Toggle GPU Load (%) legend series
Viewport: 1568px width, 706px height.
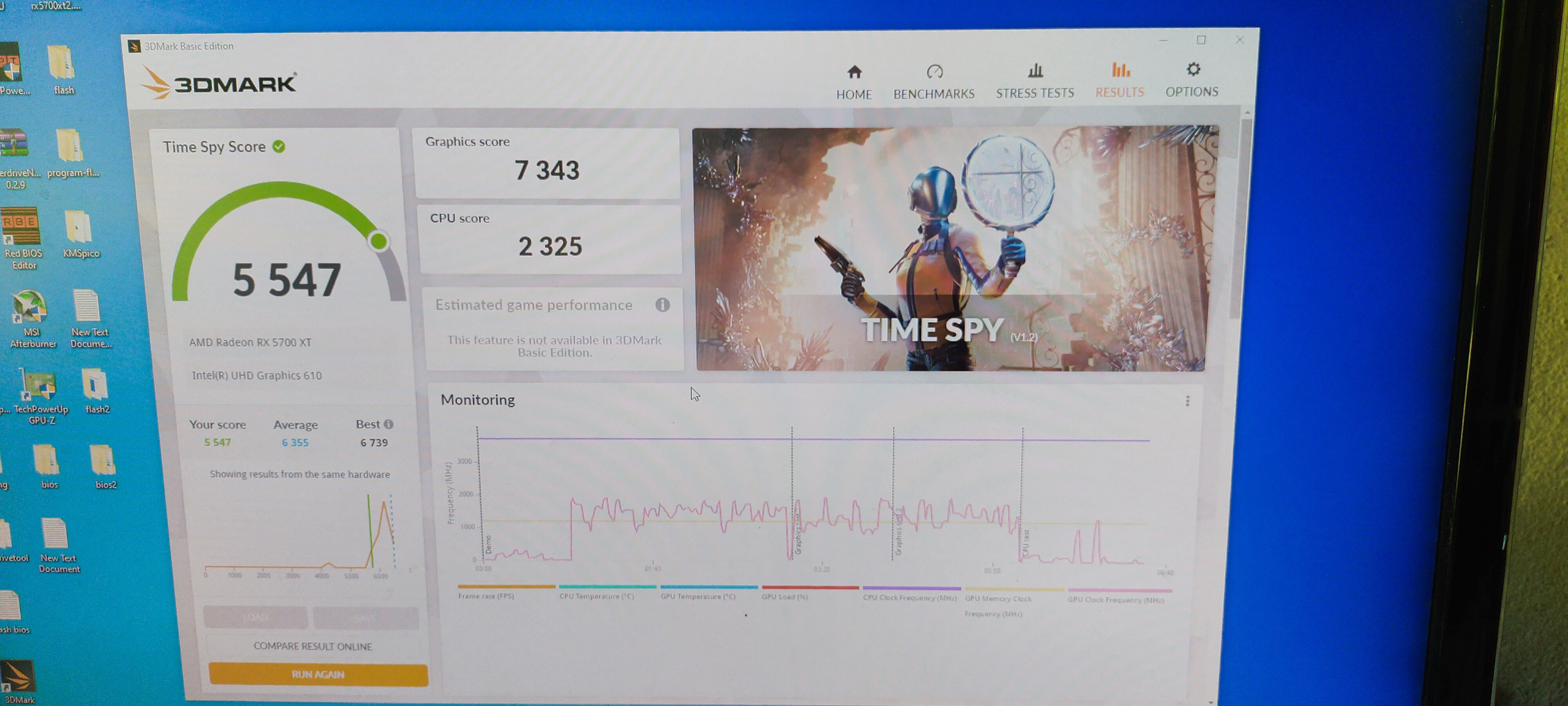point(785,597)
